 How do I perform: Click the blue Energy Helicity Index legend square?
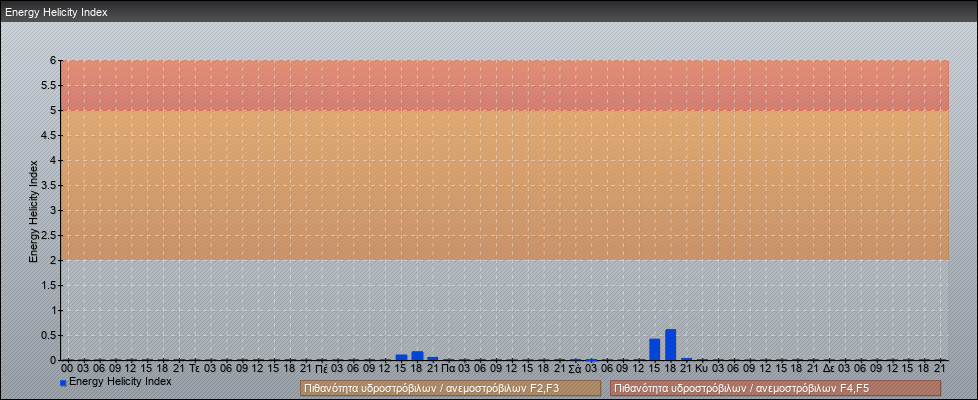pos(63,383)
